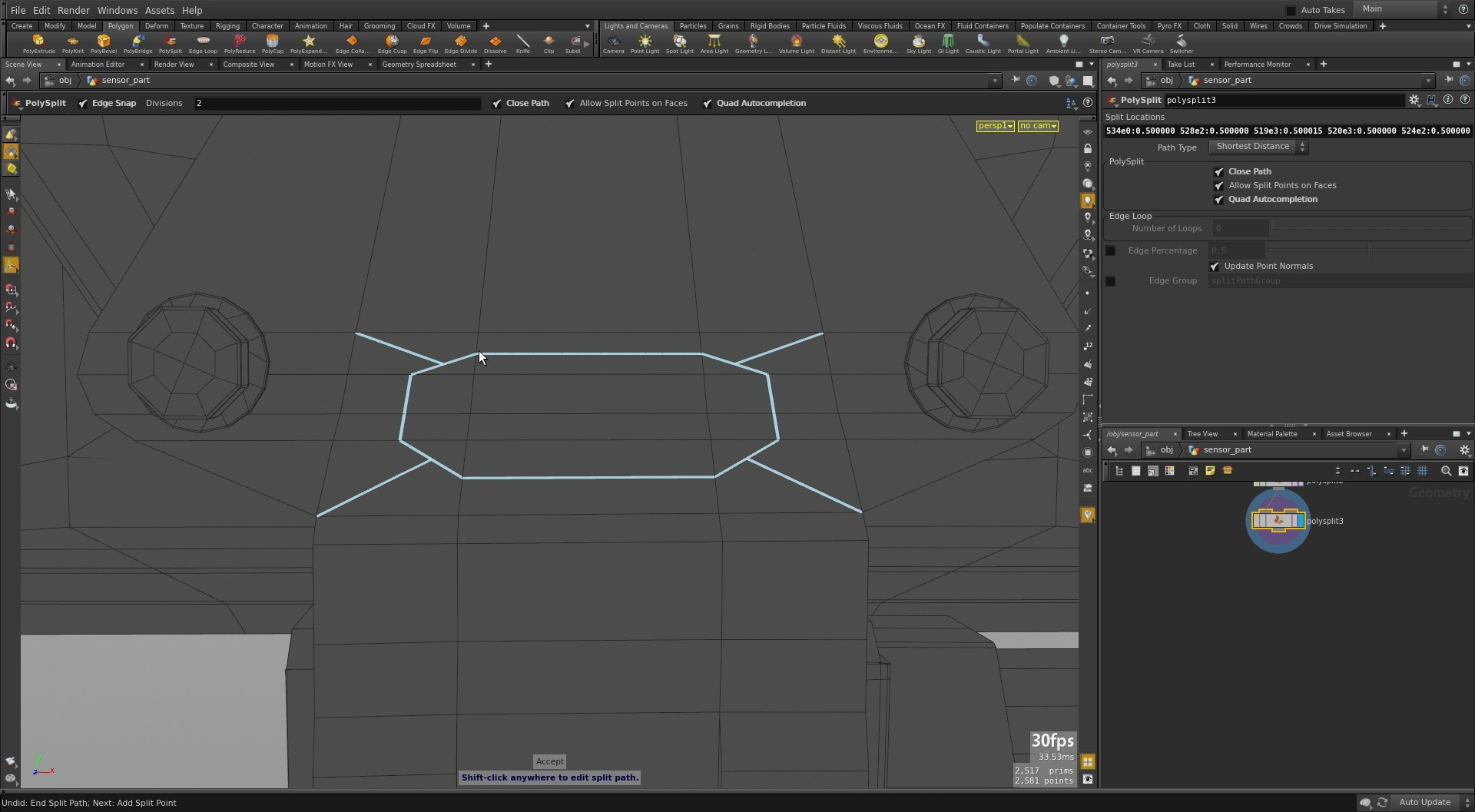
Task: Disable Update Point Normals checkbox
Action: pos(1215,266)
